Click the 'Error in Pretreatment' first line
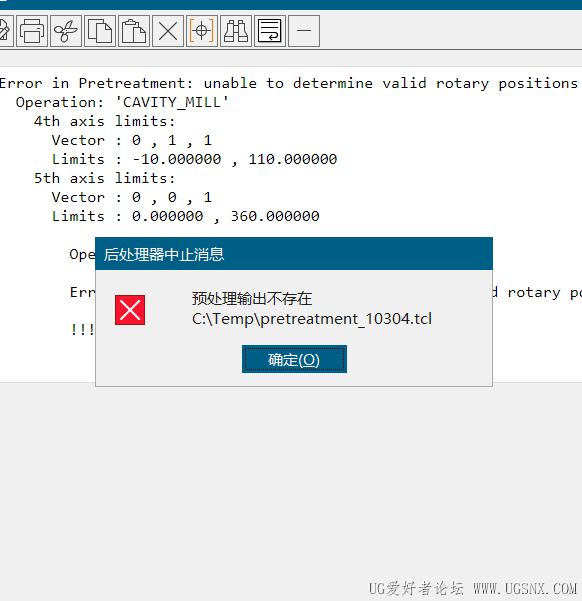Screen dimensions: 582x601 (x=288, y=83)
